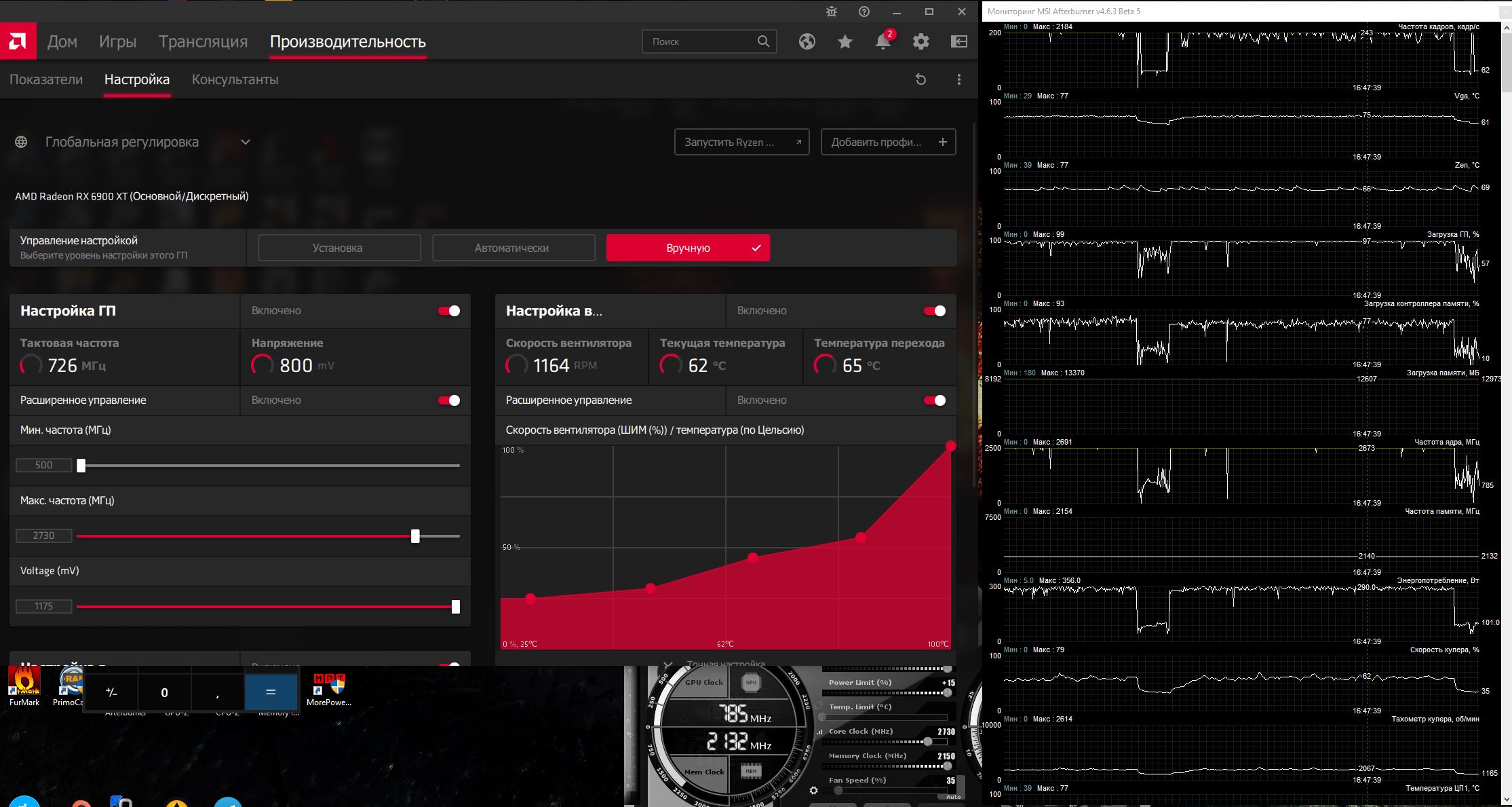Click the help question mark icon

point(864,12)
